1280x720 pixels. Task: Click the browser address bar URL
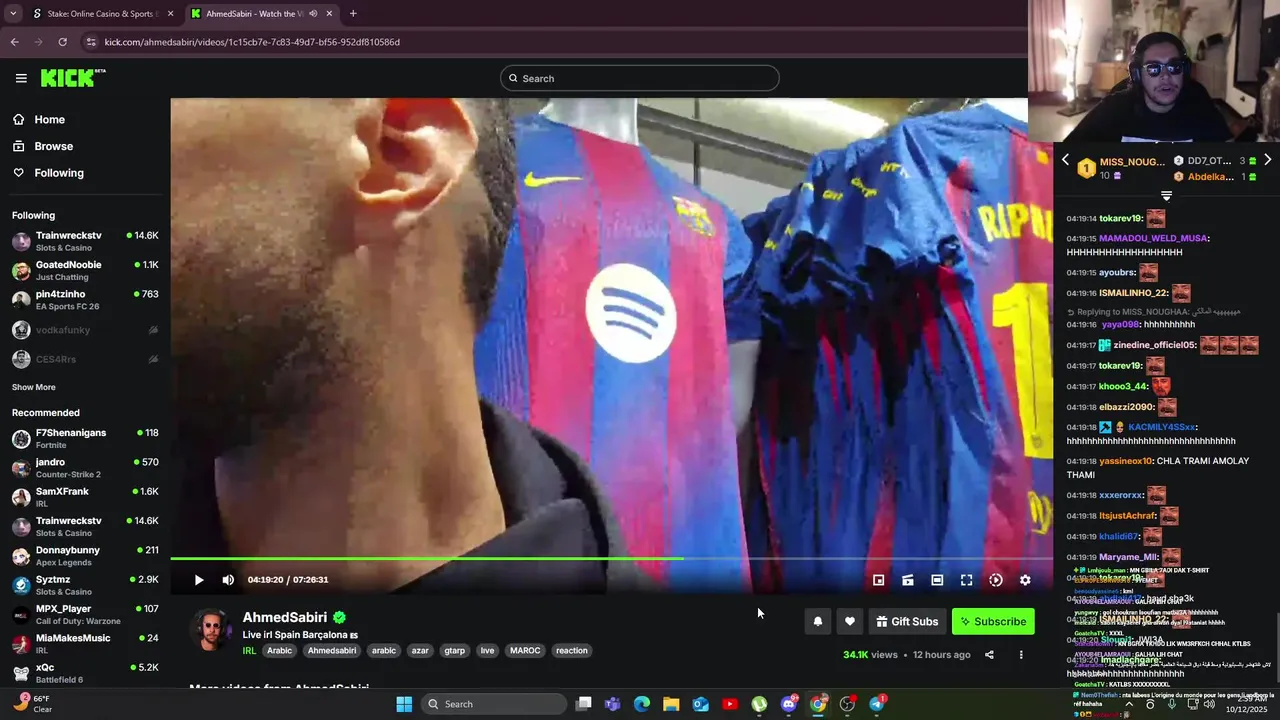click(252, 42)
